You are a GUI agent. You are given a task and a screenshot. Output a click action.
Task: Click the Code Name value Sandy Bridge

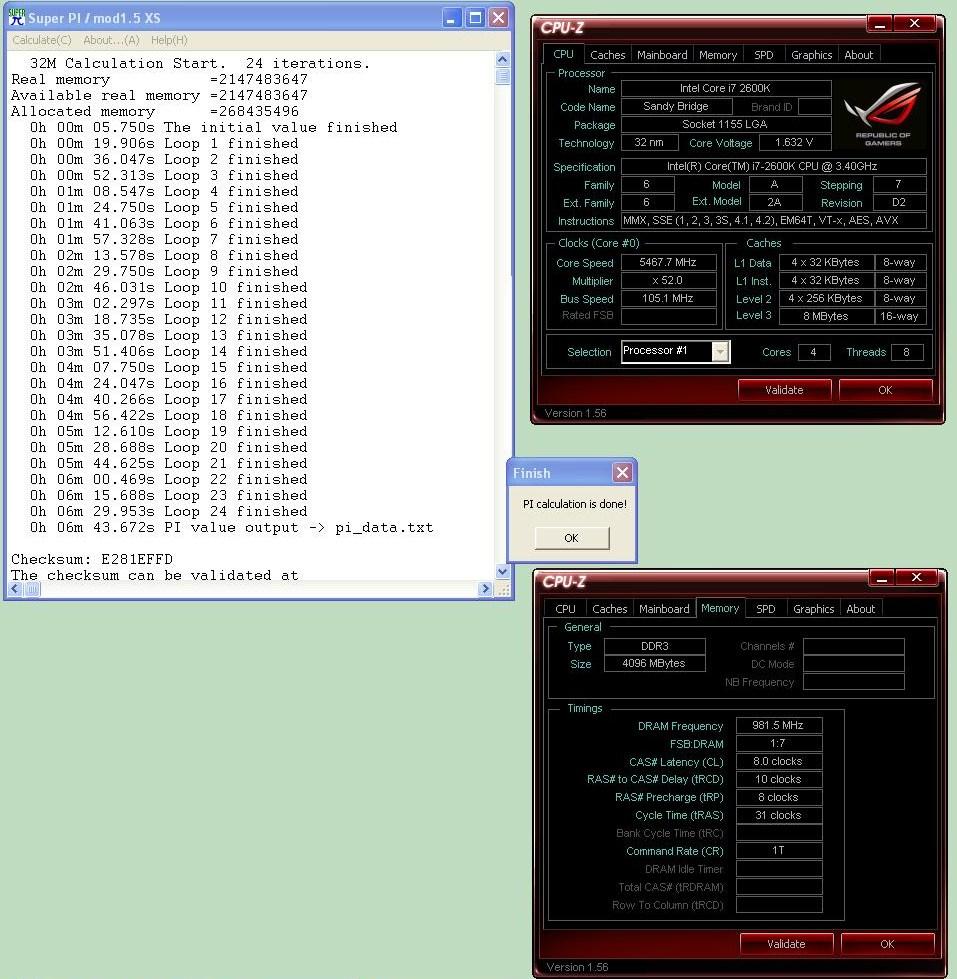(x=676, y=106)
